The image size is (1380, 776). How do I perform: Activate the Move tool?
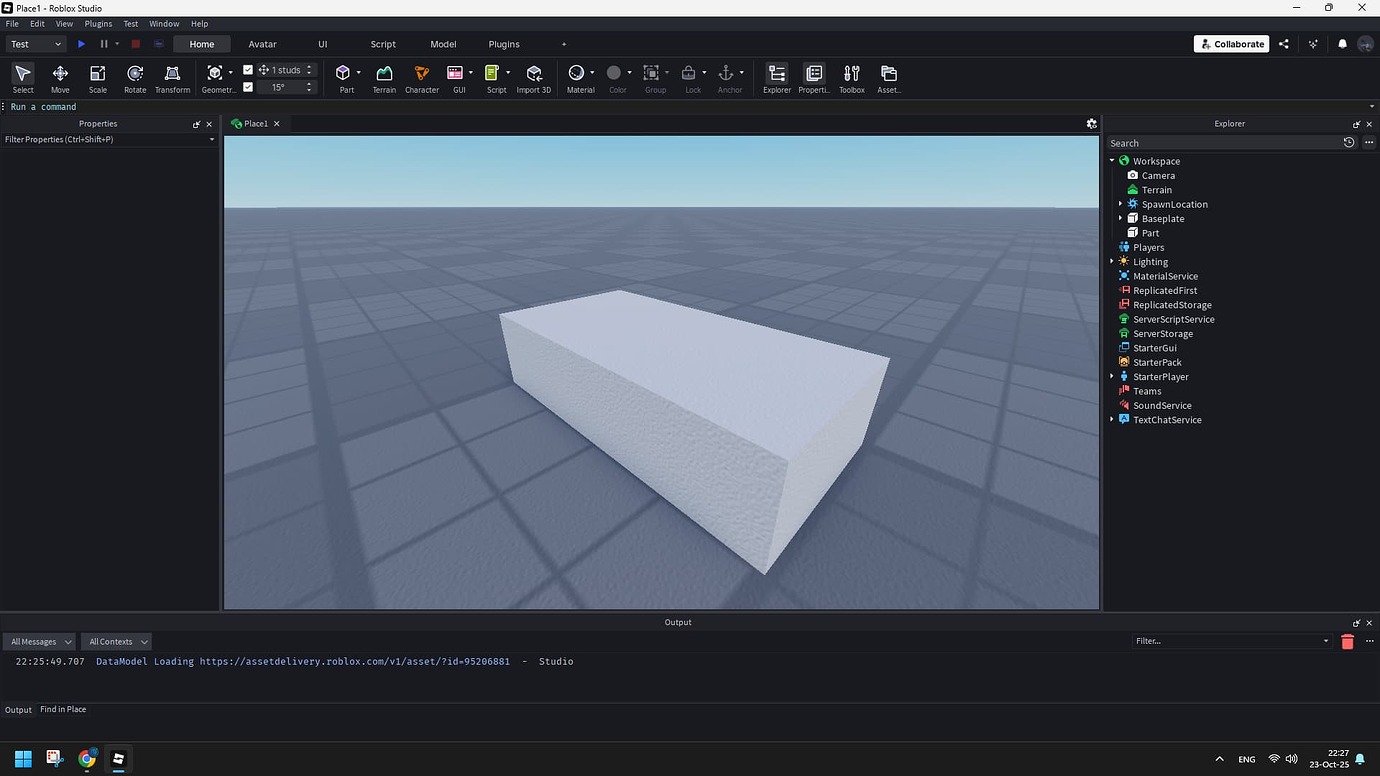pyautogui.click(x=60, y=78)
